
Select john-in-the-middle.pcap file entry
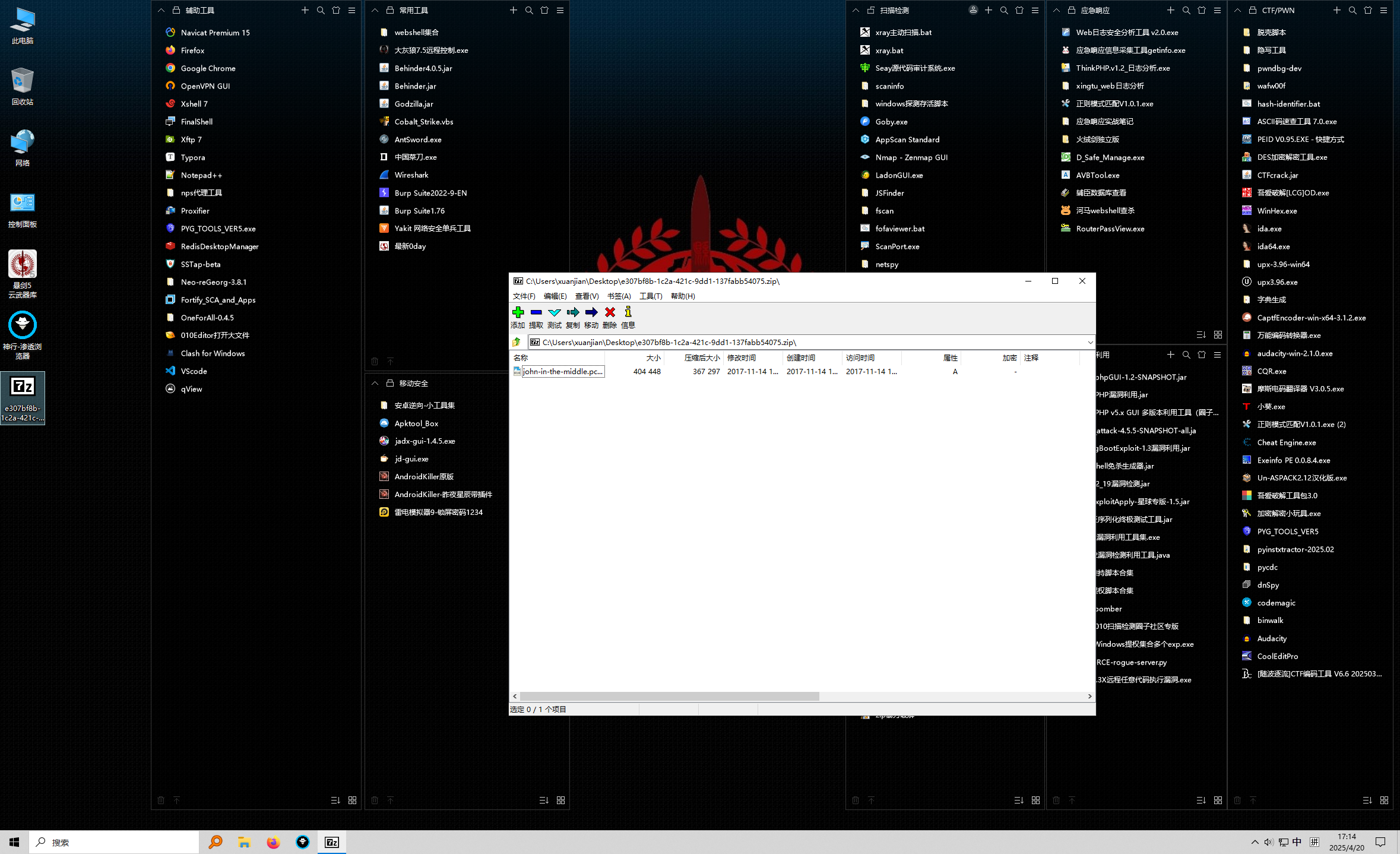562,371
